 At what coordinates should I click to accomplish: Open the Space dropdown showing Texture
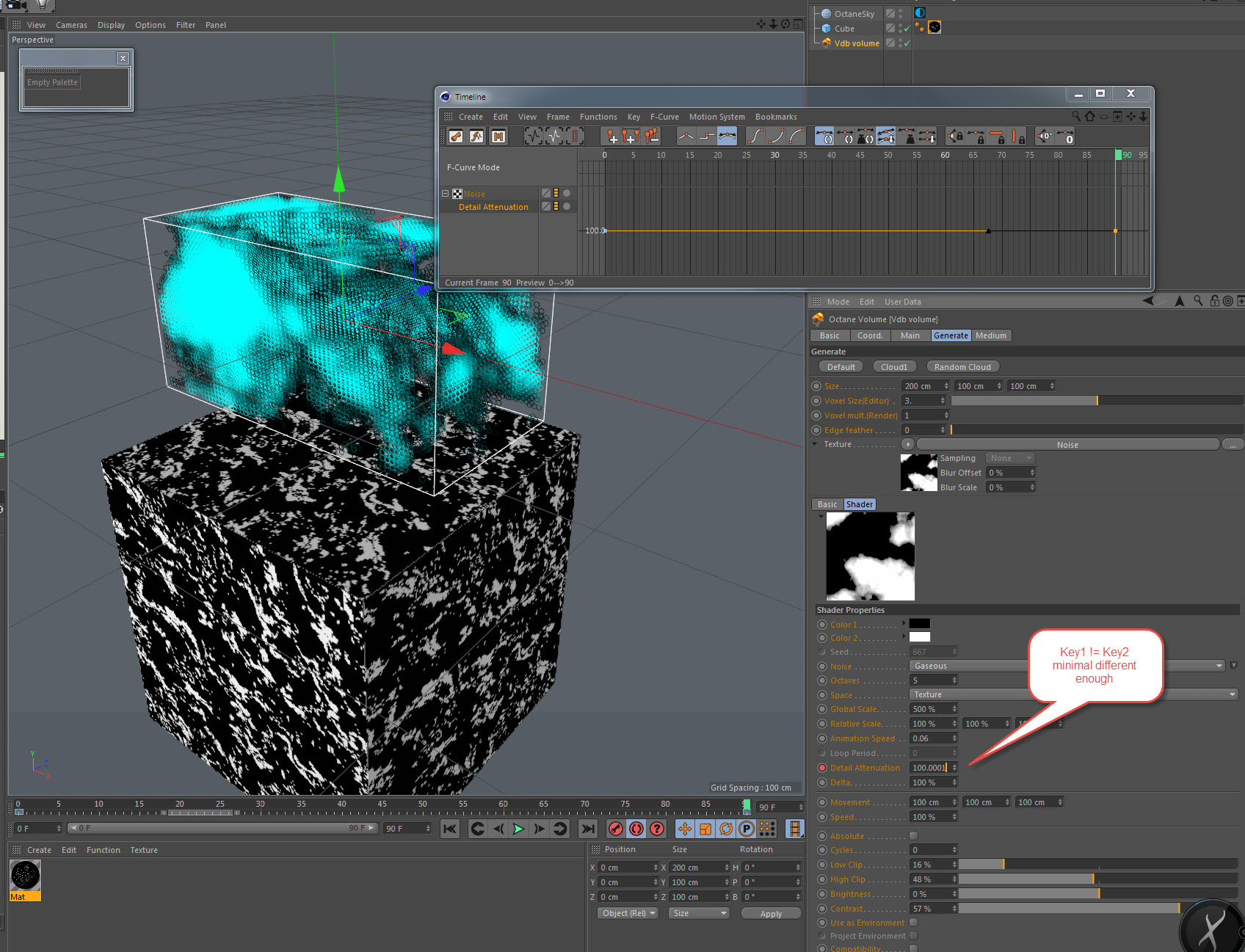1073,694
